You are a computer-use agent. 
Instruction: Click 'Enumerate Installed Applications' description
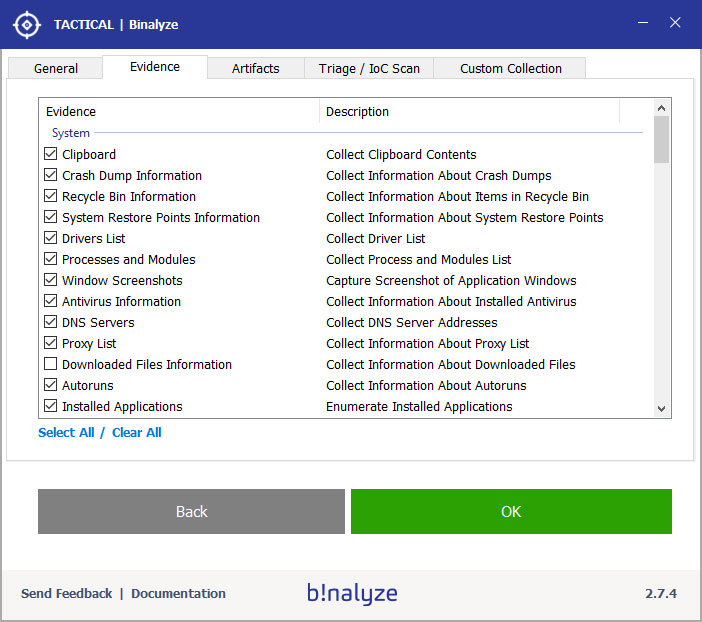tap(419, 407)
